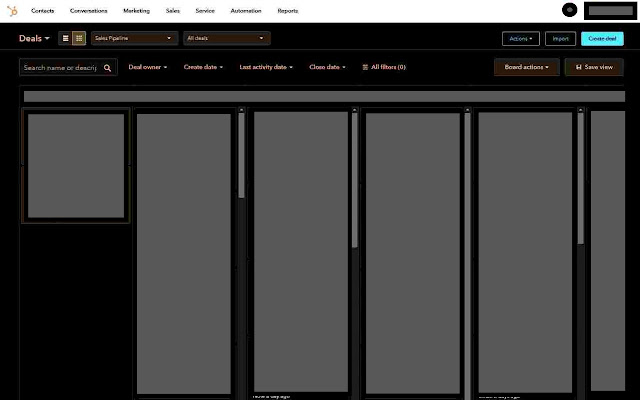Click the fourth pipeline column scrollbar thumb
Image resolution: width=640 pixels, height=400 pixels.
580,178
